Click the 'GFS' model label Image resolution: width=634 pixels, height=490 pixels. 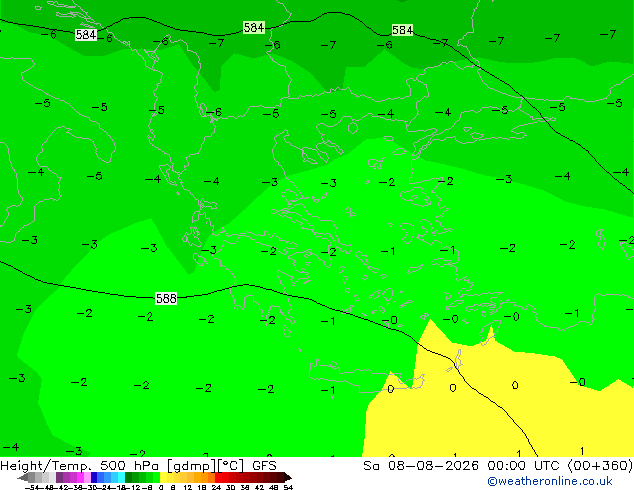click(x=264, y=466)
